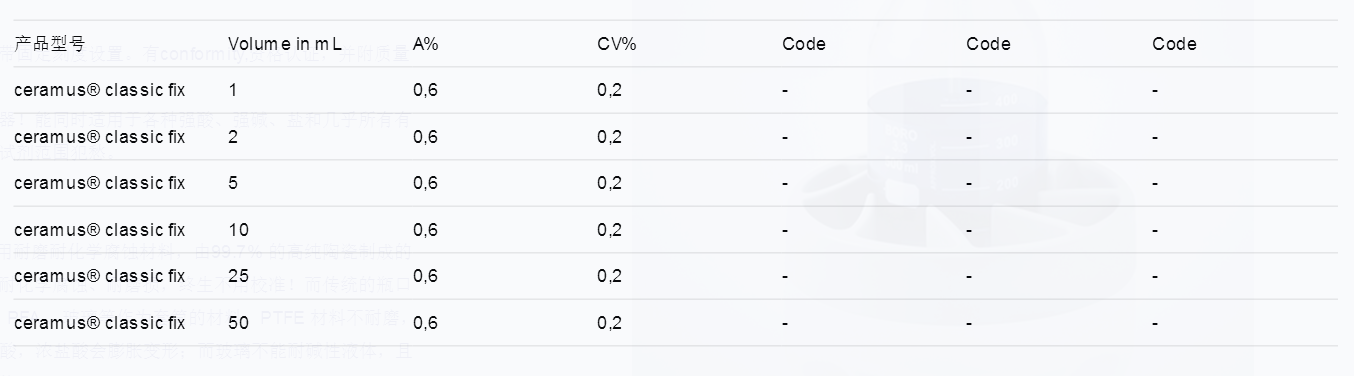The height and width of the screenshot is (376, 1354).
Task: Select the A% 0,6 cell in 1 mL row
Action: 425,90
